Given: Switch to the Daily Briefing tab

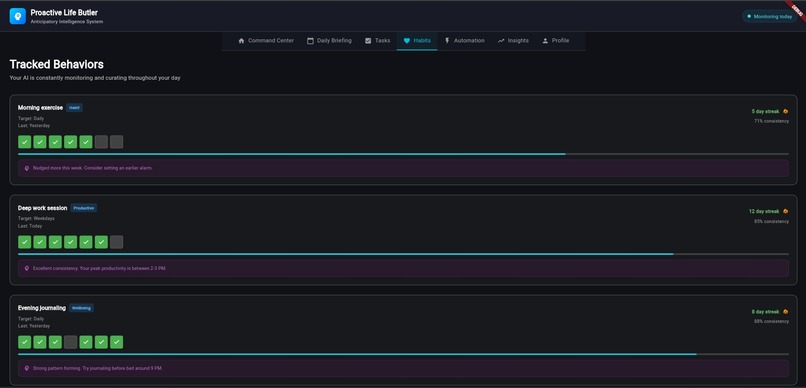Looking at the screenshot, I should coord(329,41).
